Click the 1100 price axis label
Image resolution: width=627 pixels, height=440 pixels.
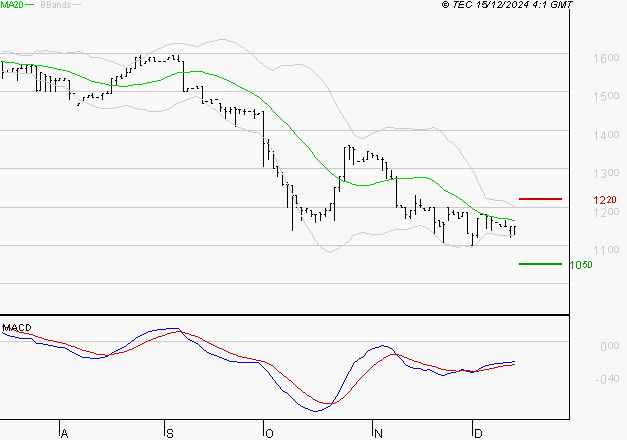[x=606, y=250]
